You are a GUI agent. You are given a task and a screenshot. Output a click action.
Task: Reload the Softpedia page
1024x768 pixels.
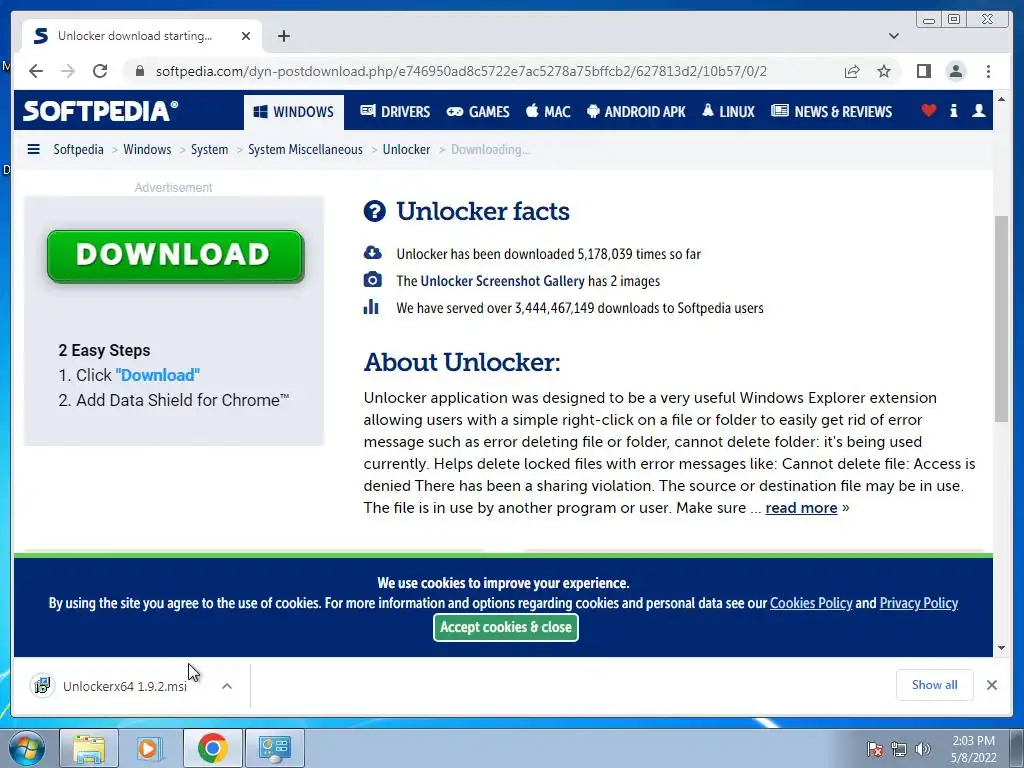tap(100, 71)
